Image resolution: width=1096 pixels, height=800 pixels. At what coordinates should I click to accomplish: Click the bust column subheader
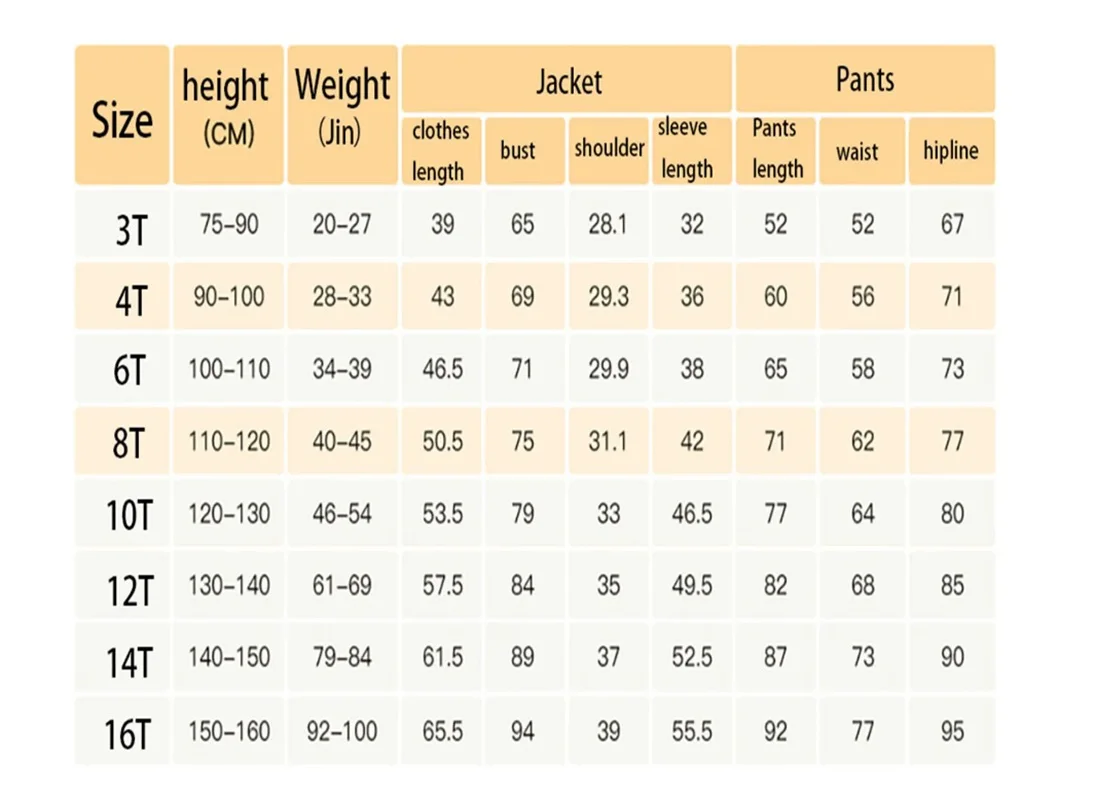(518, 151)
